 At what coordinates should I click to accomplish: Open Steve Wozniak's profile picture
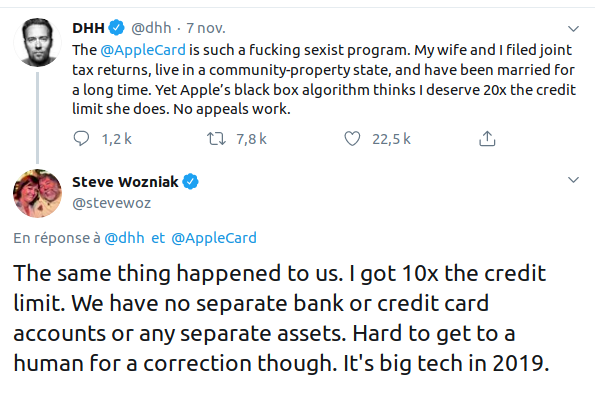(37, 194)
